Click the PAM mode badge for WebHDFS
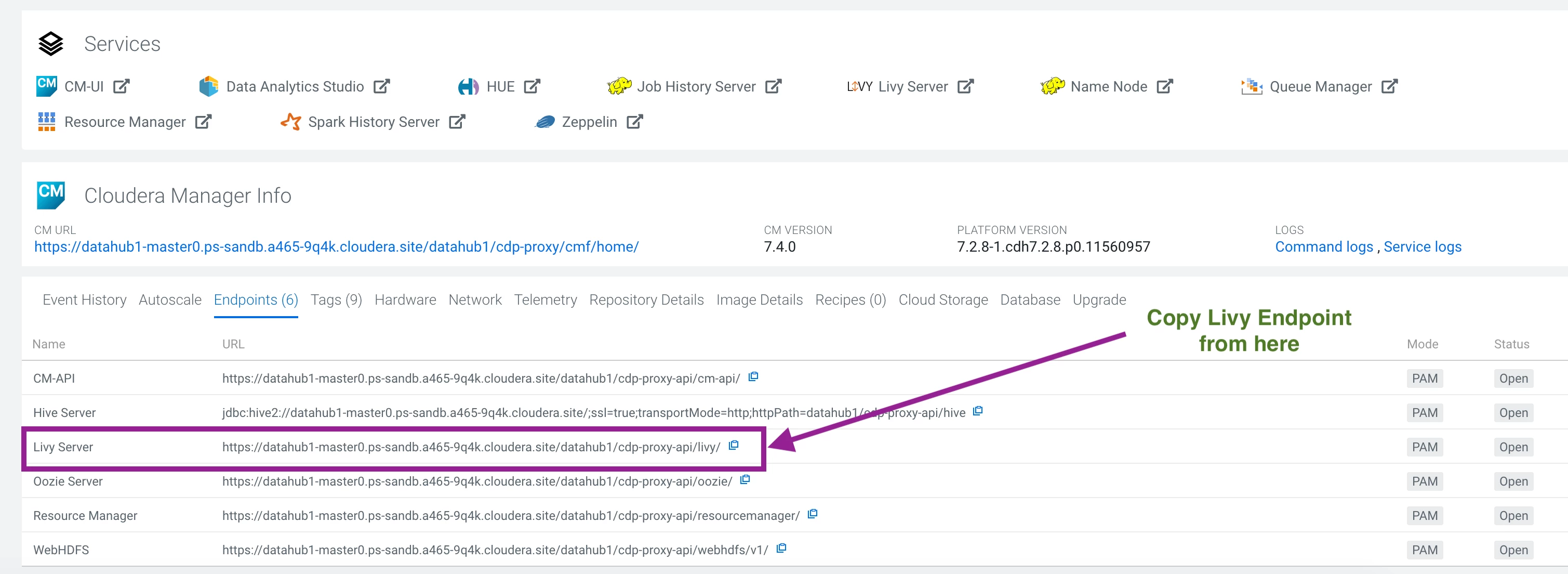This screenshot has height=574, width=1568. point(1425,550)
